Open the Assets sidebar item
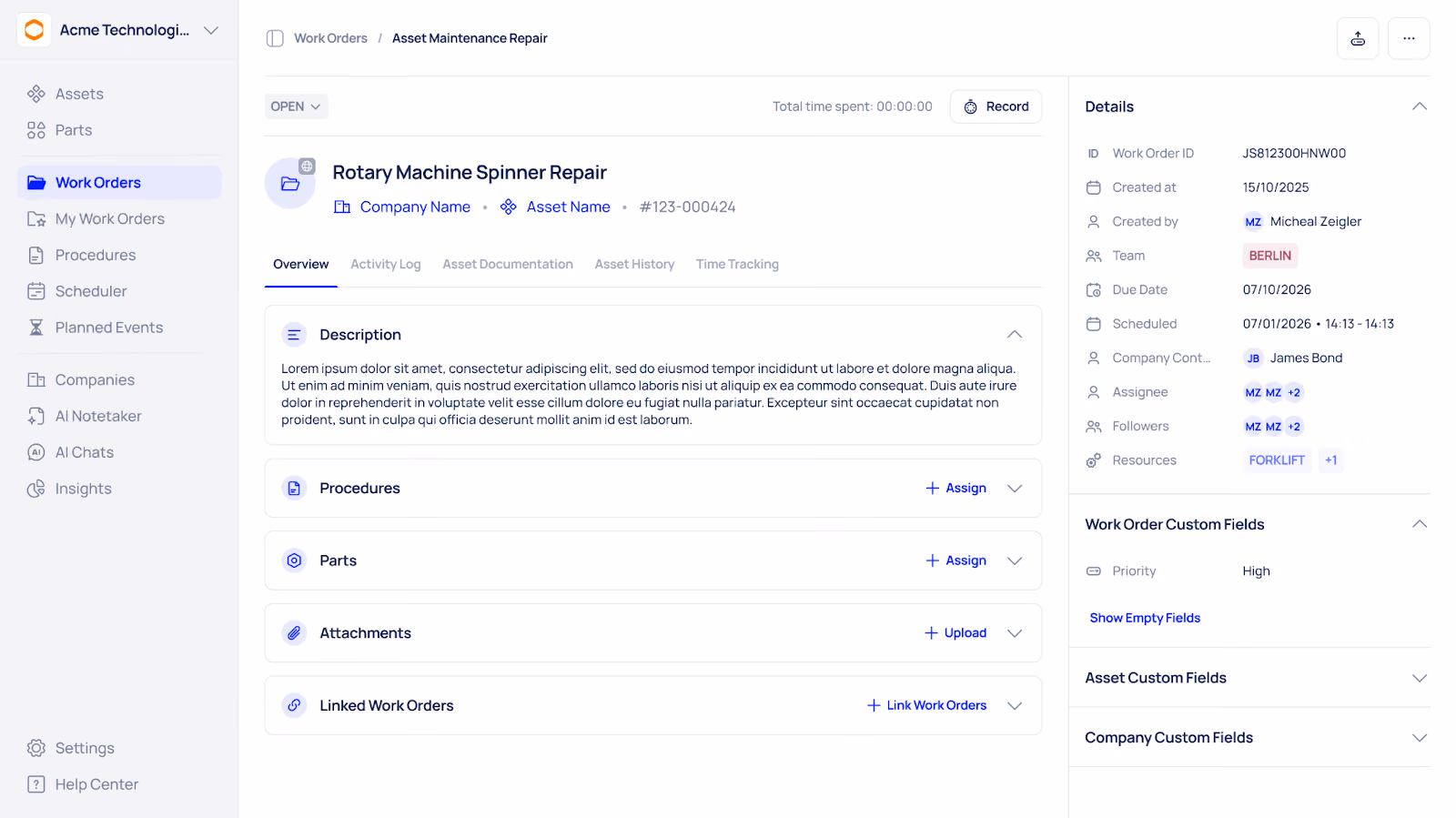This screenshot has height=818, width=1456. (x=119, y=94)
